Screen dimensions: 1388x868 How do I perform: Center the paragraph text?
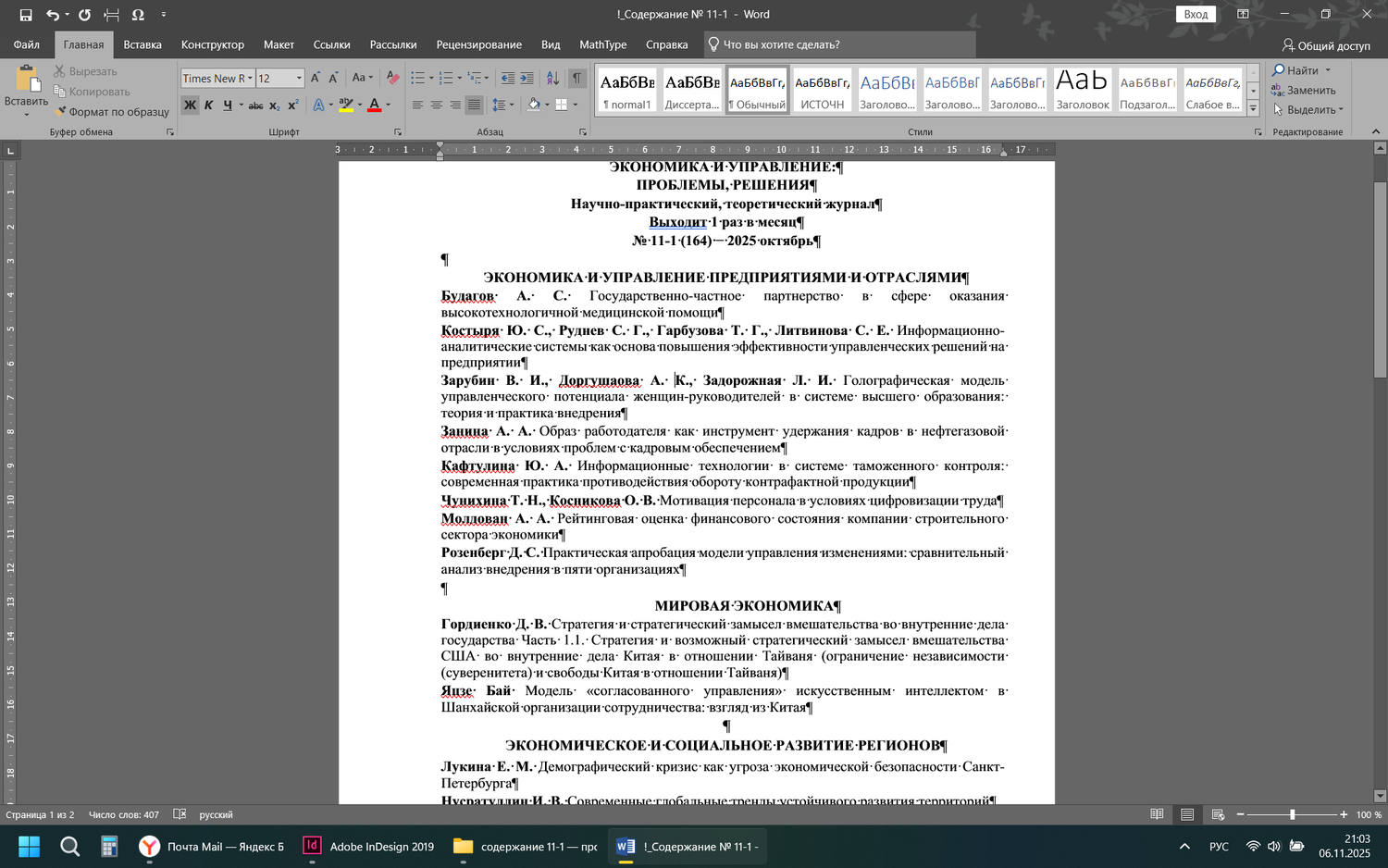(436, 105)
